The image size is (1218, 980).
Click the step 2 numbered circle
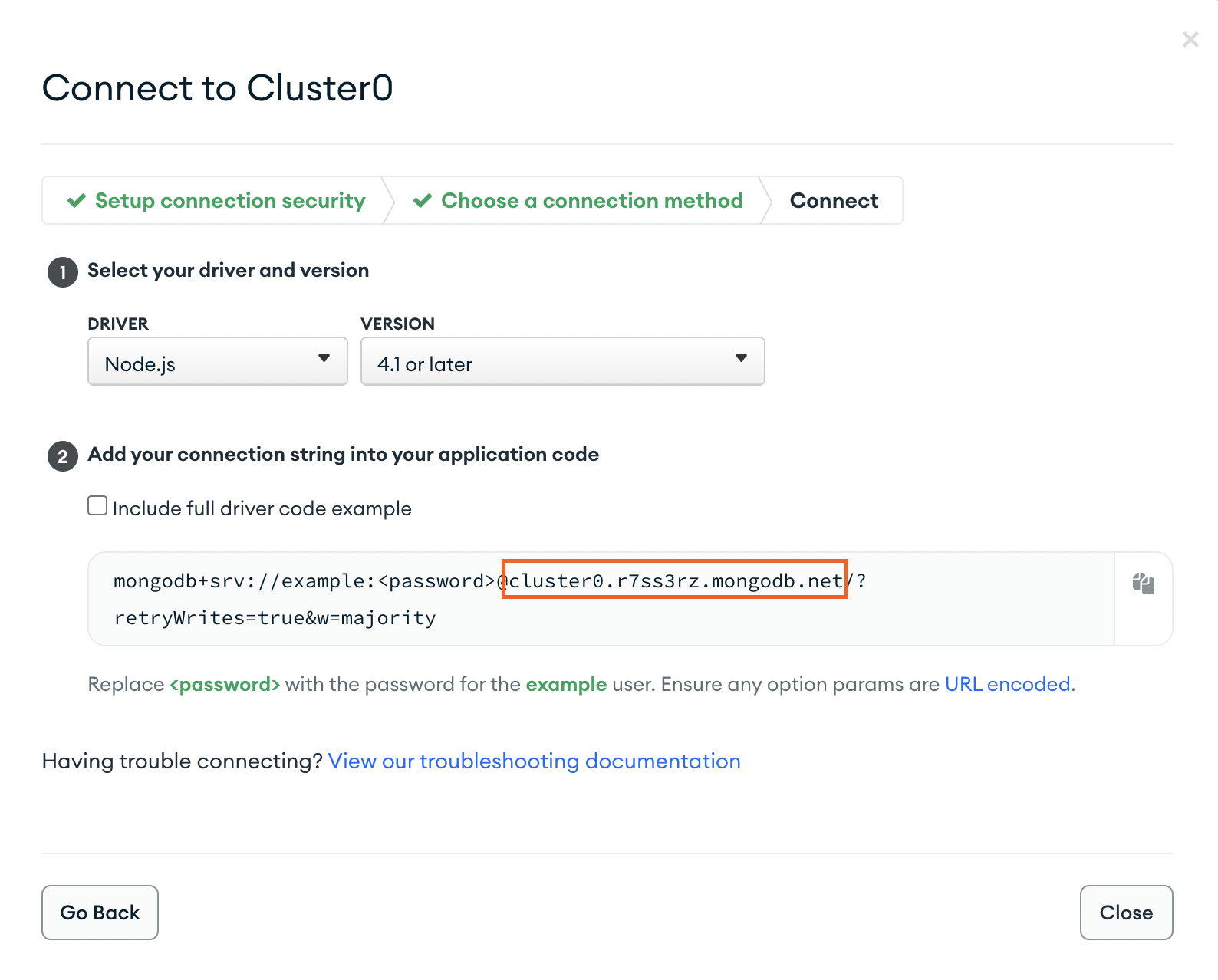pyautogui.click(x=62, y=455)
